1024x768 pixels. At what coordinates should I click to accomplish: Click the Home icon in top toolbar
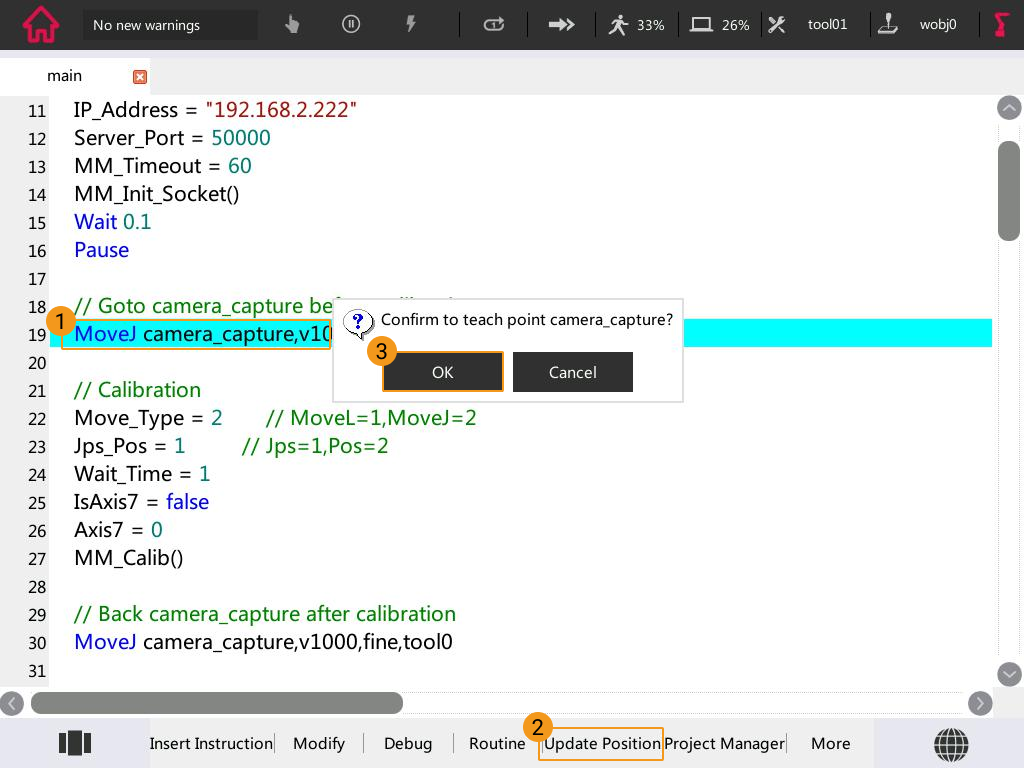pyautogui.click(x=40, y=25)
